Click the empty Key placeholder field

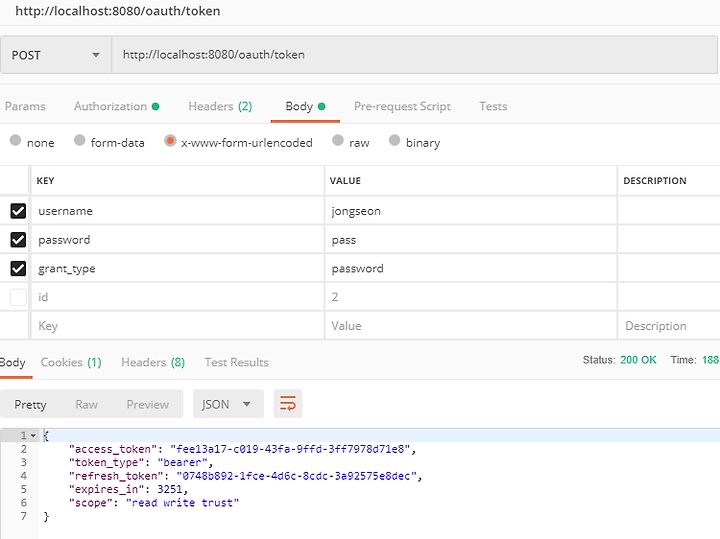point(177,326)
